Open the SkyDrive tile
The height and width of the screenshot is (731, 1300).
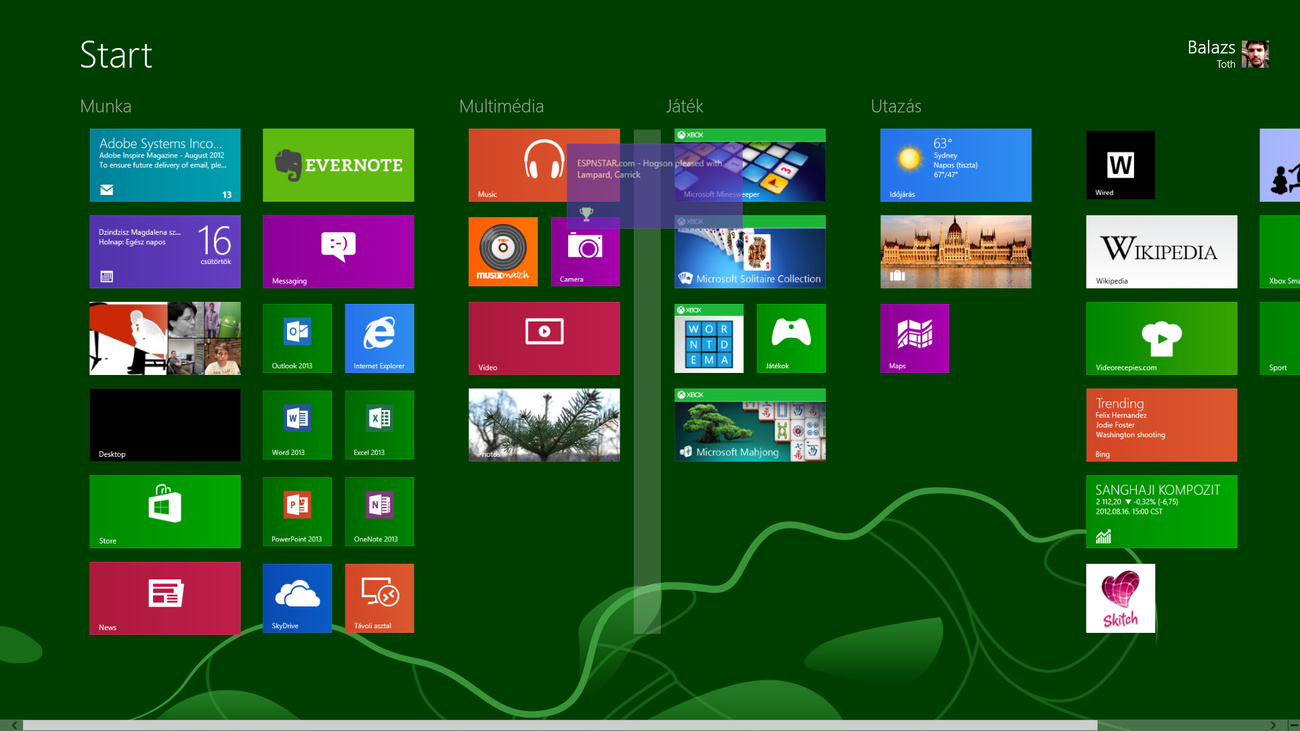[297, 598]
